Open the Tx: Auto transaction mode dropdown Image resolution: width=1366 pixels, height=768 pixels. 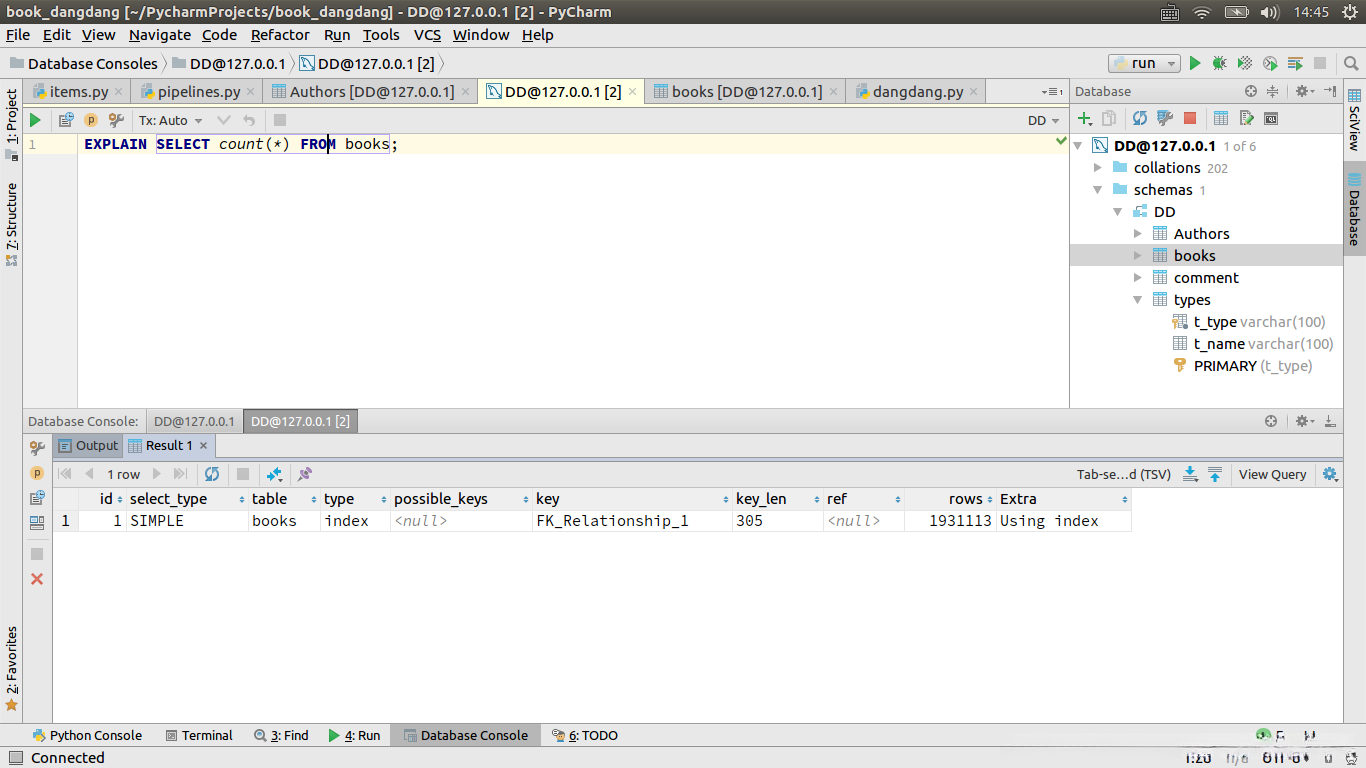[x=171, y=120]
